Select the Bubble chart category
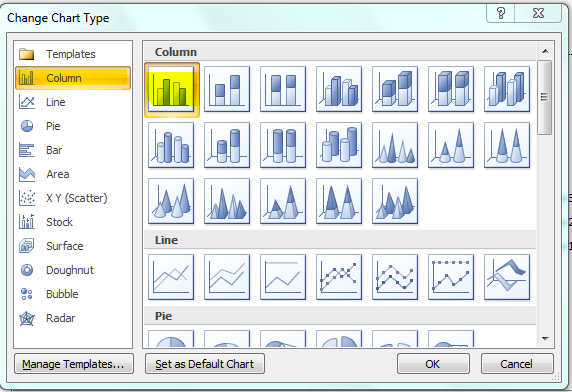Image resolution: width=572 pixels, height=392 pixels. [x=73, y=294]
